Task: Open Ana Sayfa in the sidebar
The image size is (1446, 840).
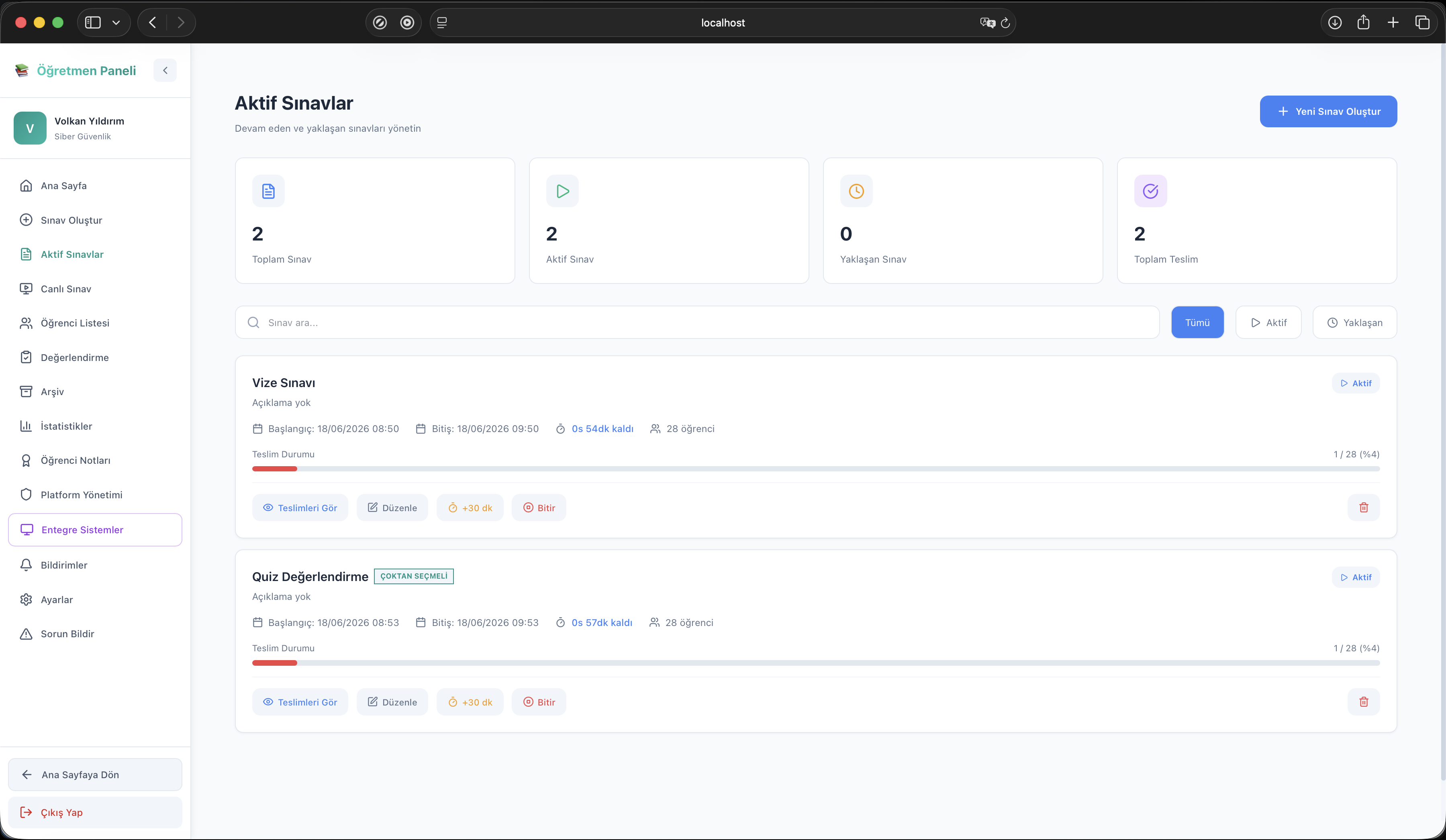Action: coord(95,186)
